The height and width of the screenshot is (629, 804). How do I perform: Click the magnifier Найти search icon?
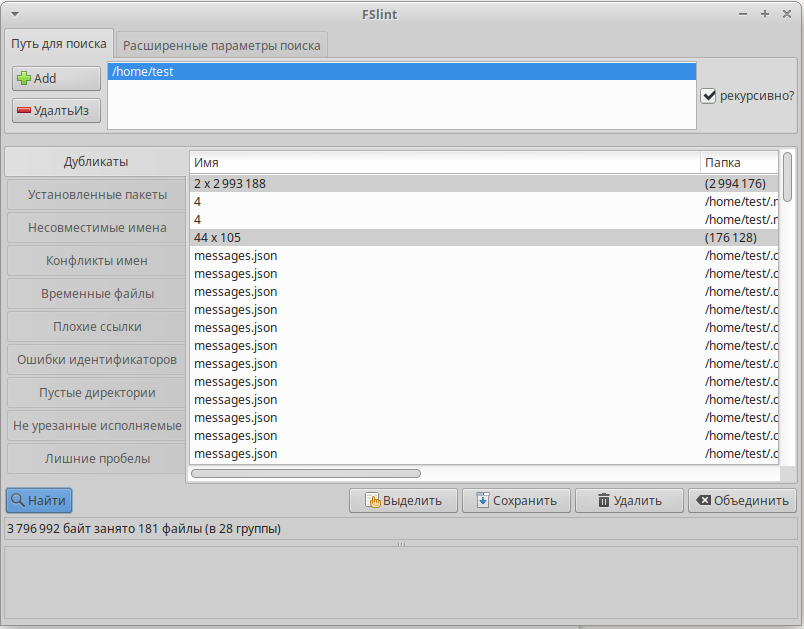(17, 500)
